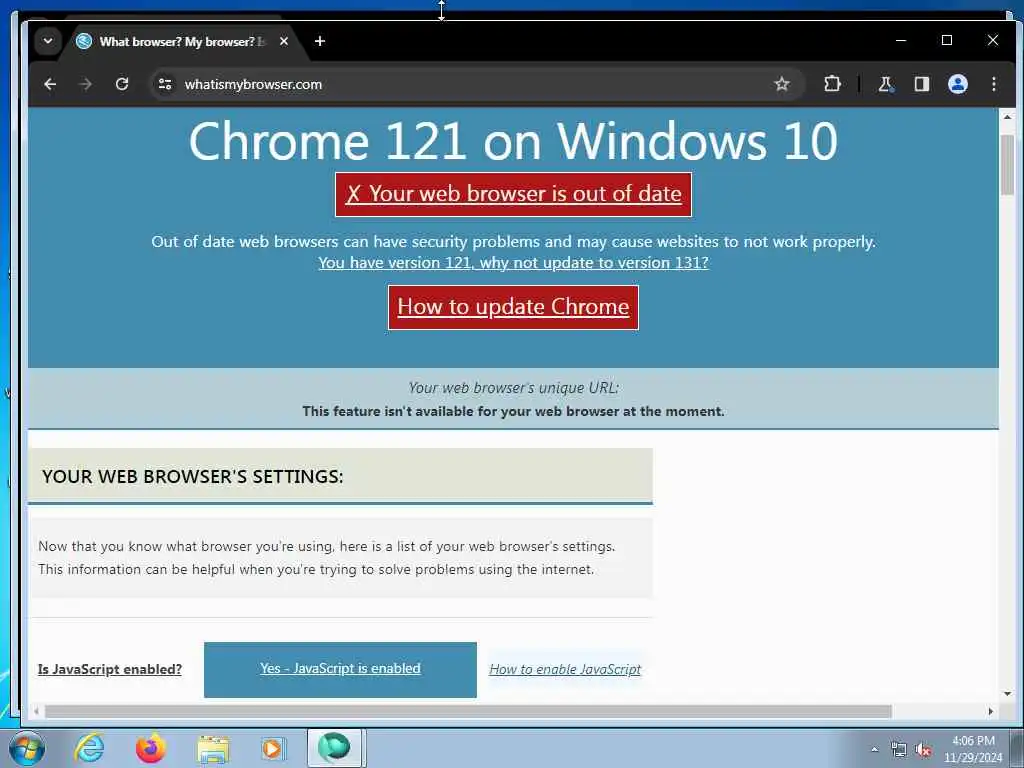The image size is (1024, 768).
Task: Launch Internet Explorer from taskbar
Action: (x=89, y=748)
